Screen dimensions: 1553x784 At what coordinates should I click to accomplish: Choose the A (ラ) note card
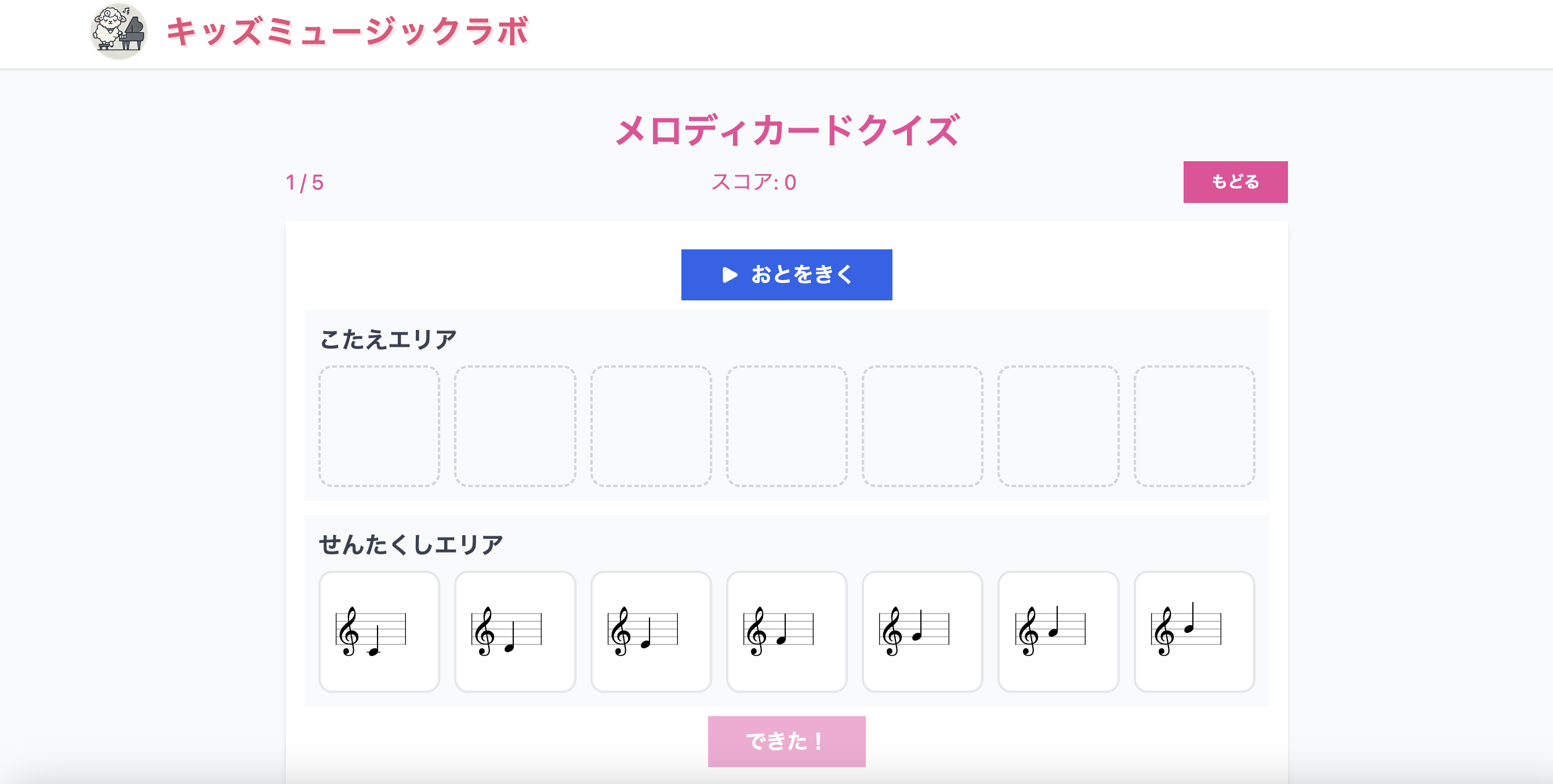[x=1058, y=631]
